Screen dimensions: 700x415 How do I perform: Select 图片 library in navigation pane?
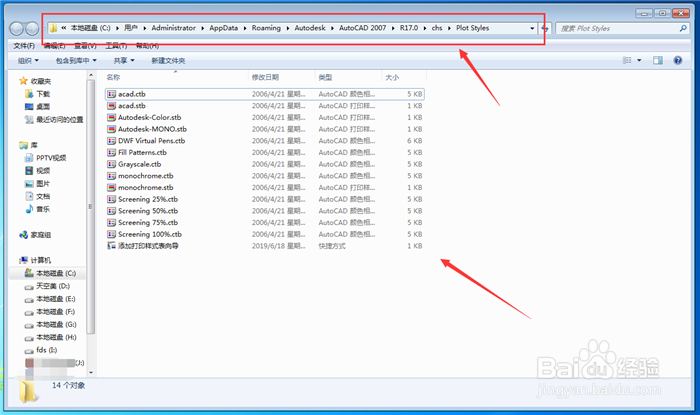pos(43,183)
